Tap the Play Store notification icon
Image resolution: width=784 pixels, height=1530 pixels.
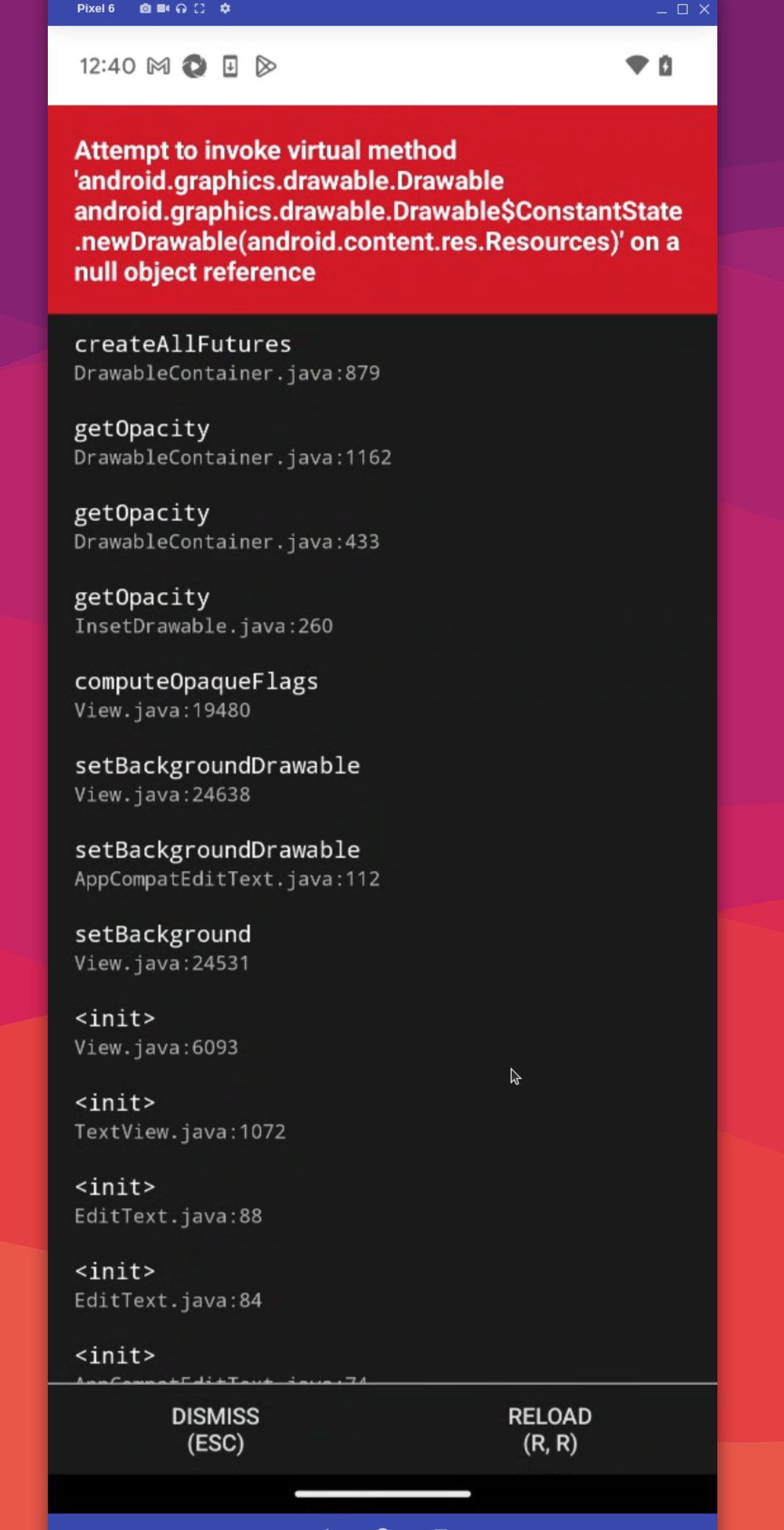pos(267,66)
